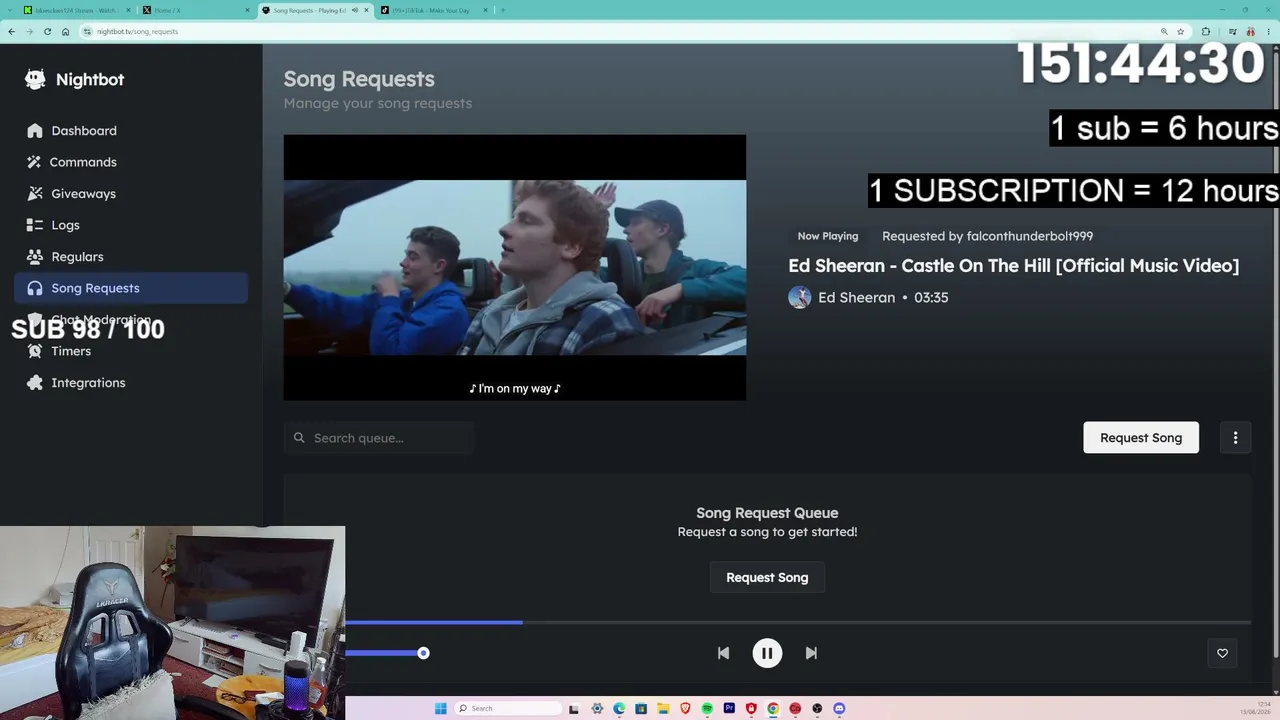Open File Explorer from the taskbar
1280x720 pixels.
click(663, 709)
